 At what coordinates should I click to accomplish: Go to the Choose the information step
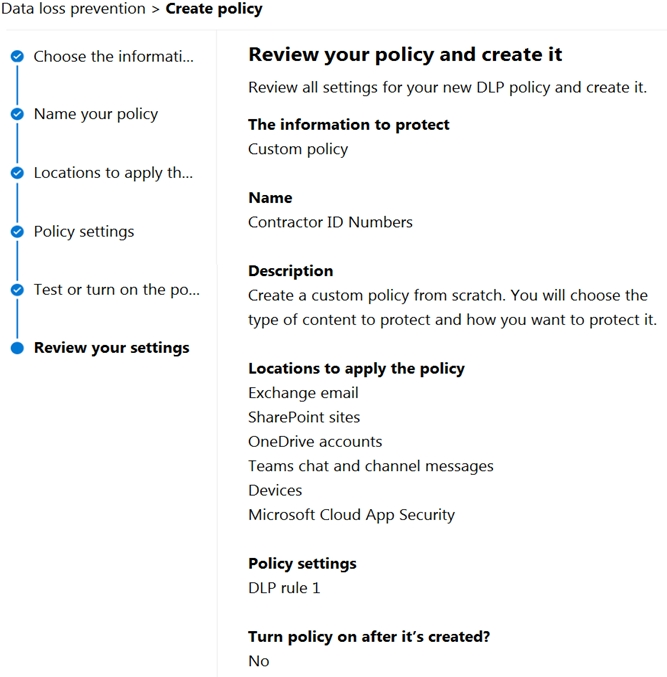114,57
